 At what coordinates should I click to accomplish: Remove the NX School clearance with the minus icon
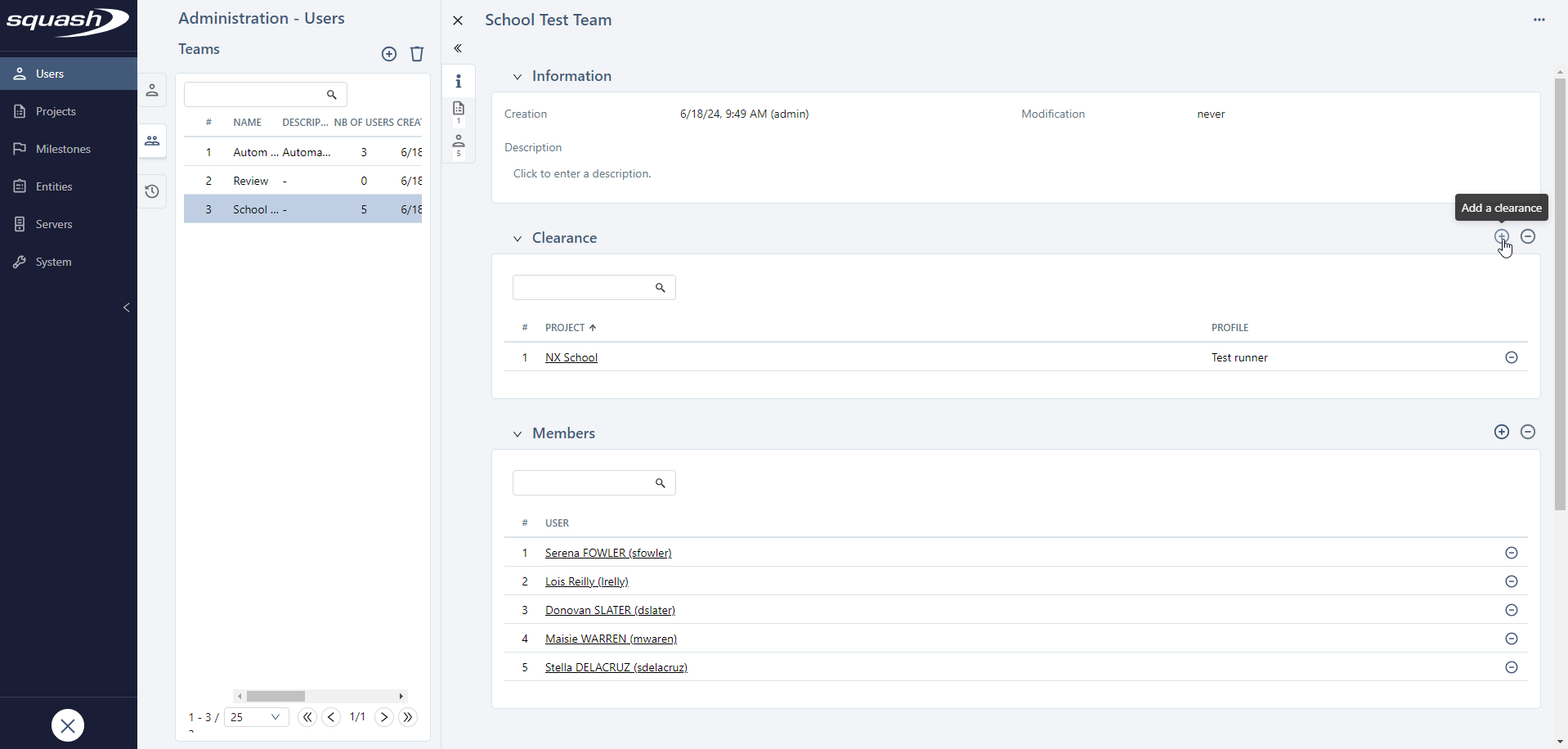[1512, 357]
